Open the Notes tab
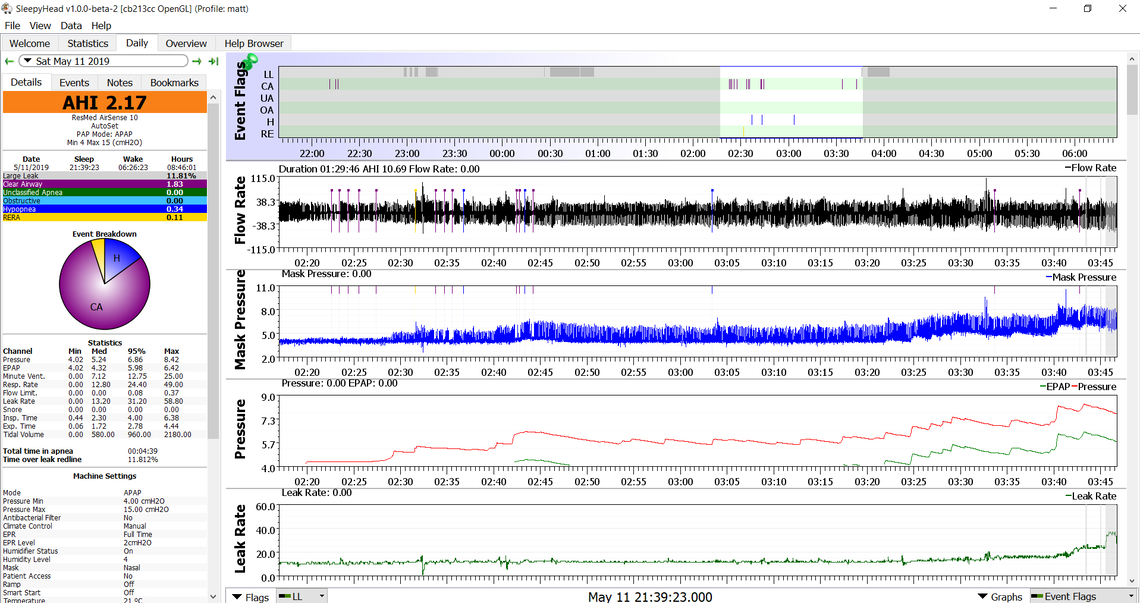The height and width of the screenshot is (603, 1140). click(x=119, y=83)
